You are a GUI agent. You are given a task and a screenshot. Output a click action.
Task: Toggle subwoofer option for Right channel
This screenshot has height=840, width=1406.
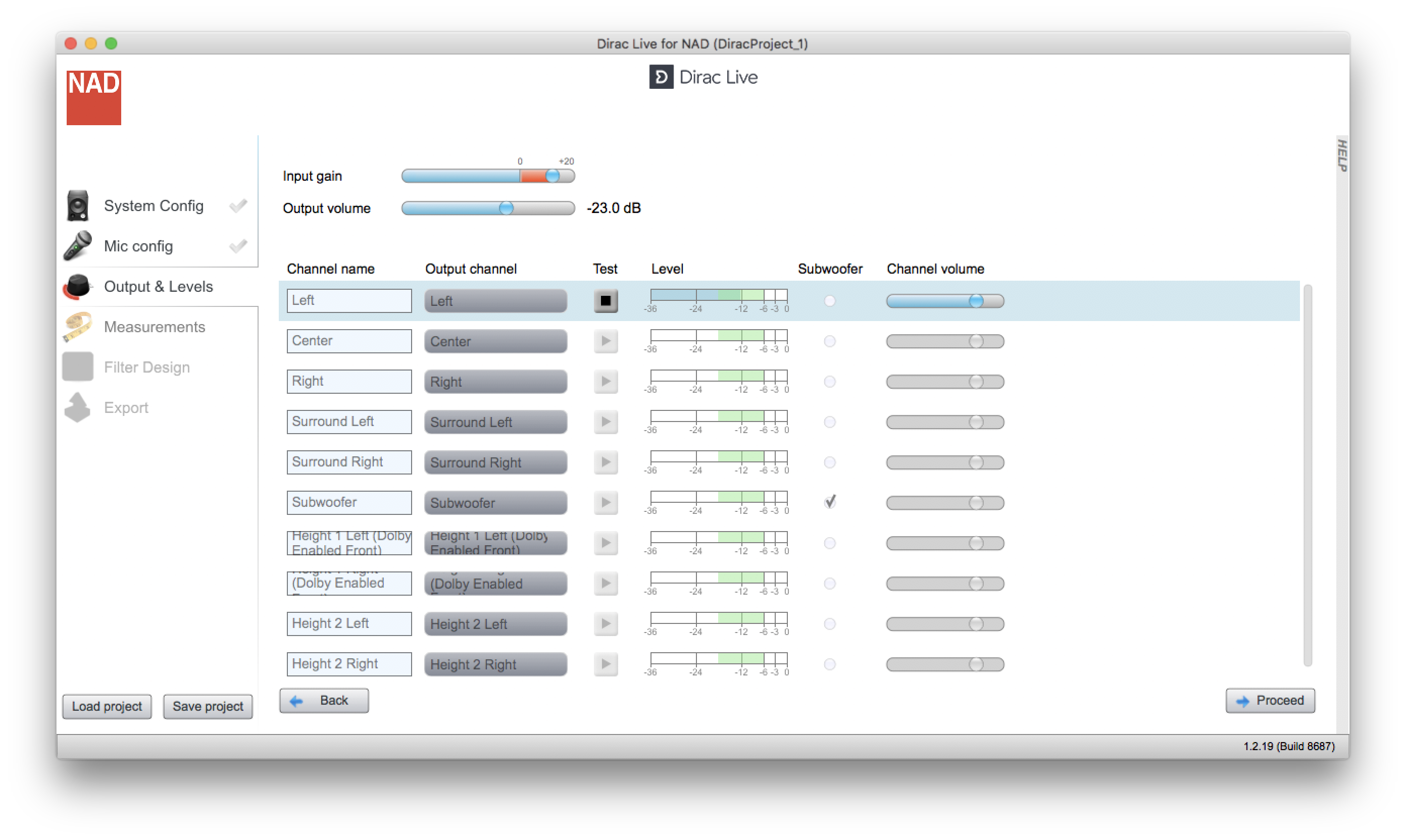click(830, 382)
